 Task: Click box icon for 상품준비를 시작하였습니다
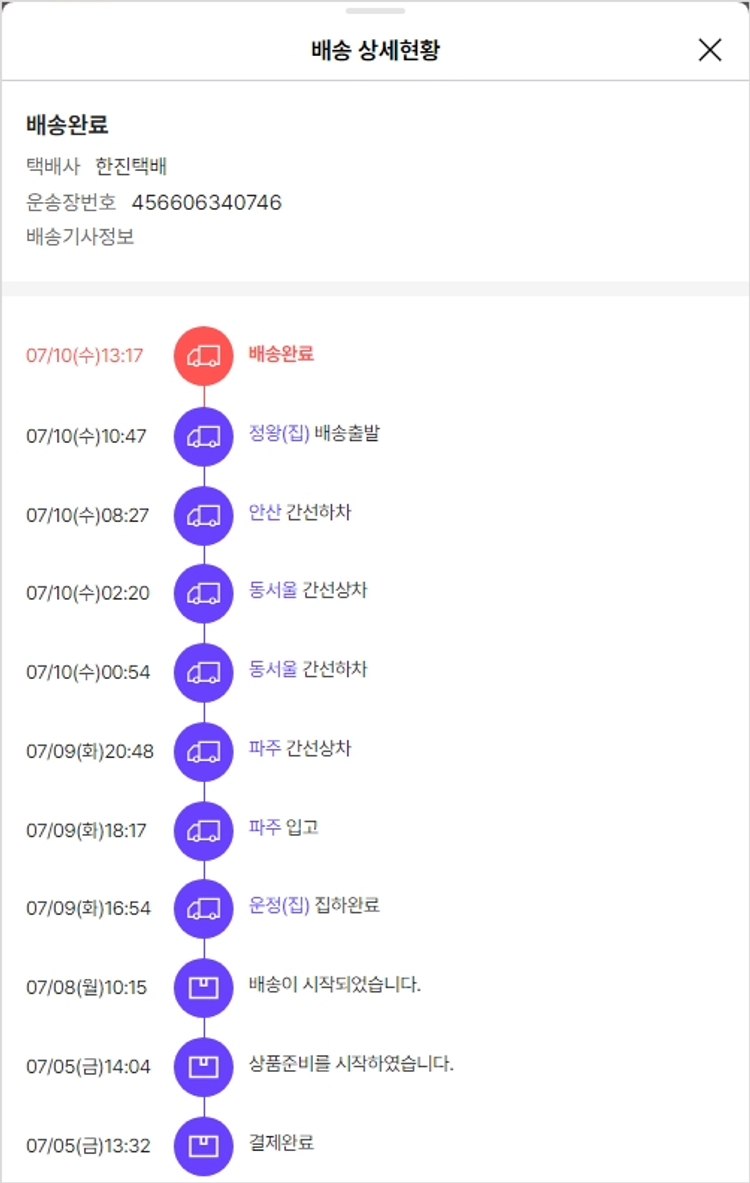(x=204, y=1066)
